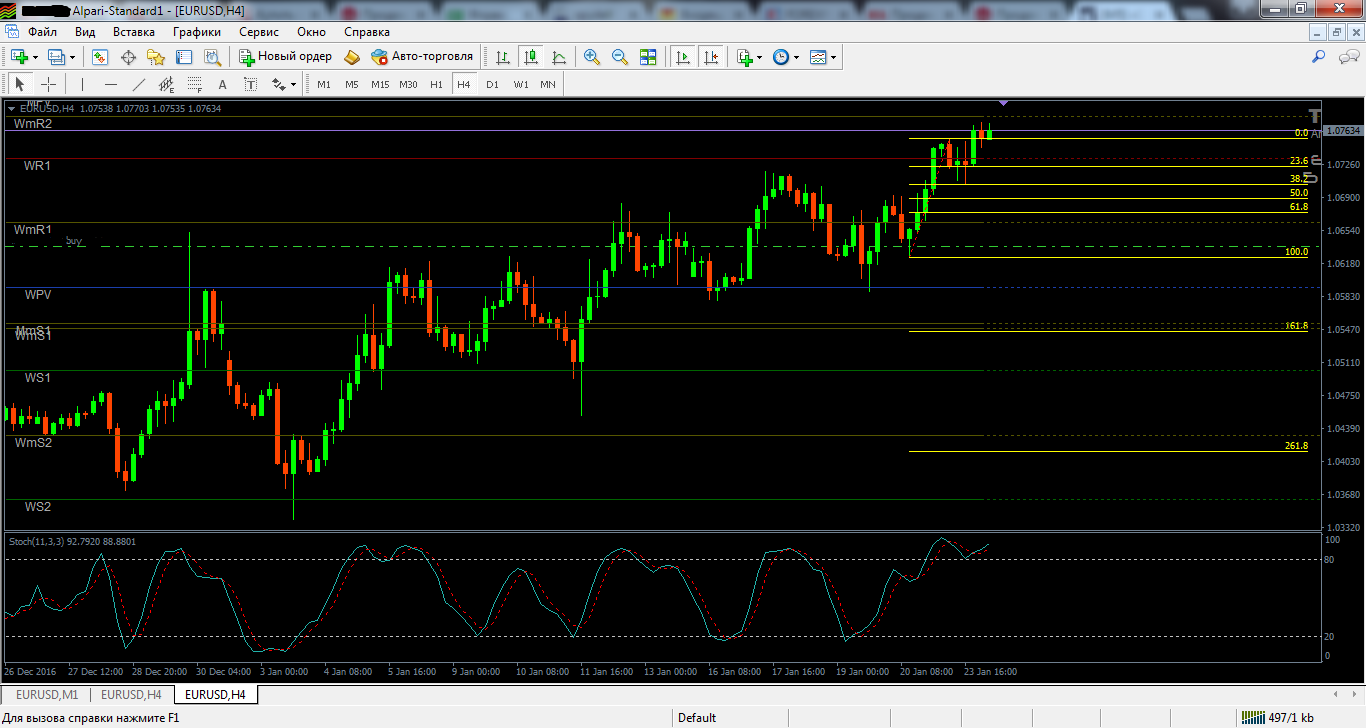Switch timeframe to M15

coord(380,84)
